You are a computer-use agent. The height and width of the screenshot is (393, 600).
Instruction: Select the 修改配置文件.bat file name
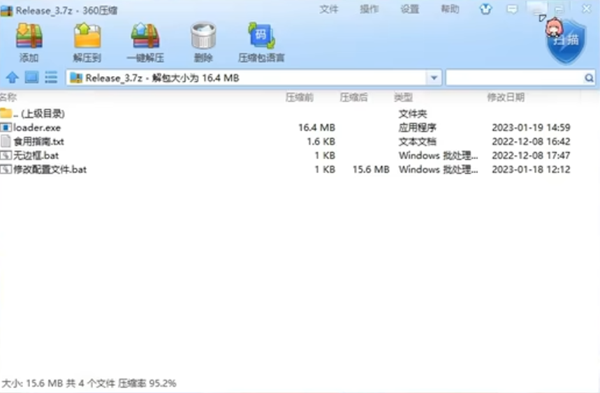click(50, 169)
